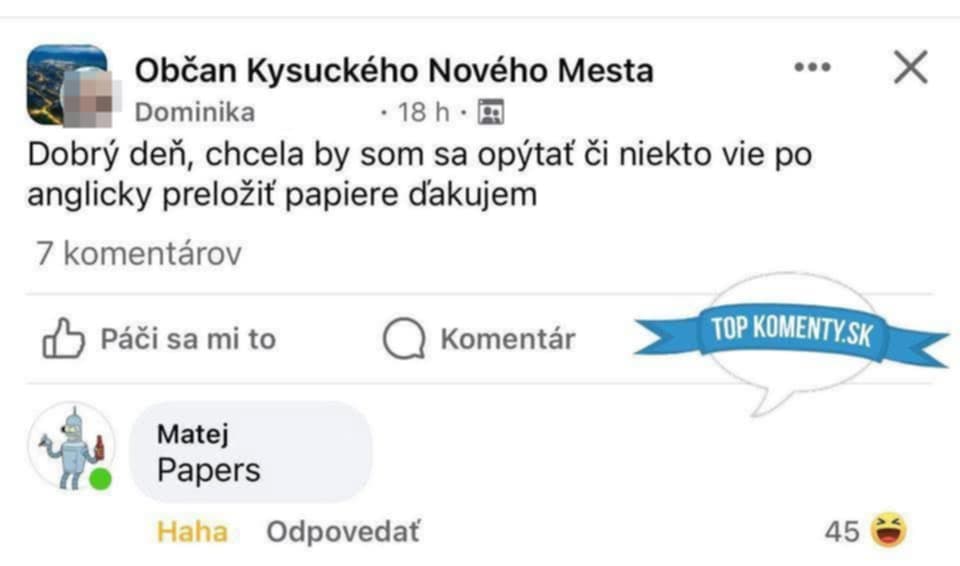Open the 18 h post timestamp

click(423, 113)
